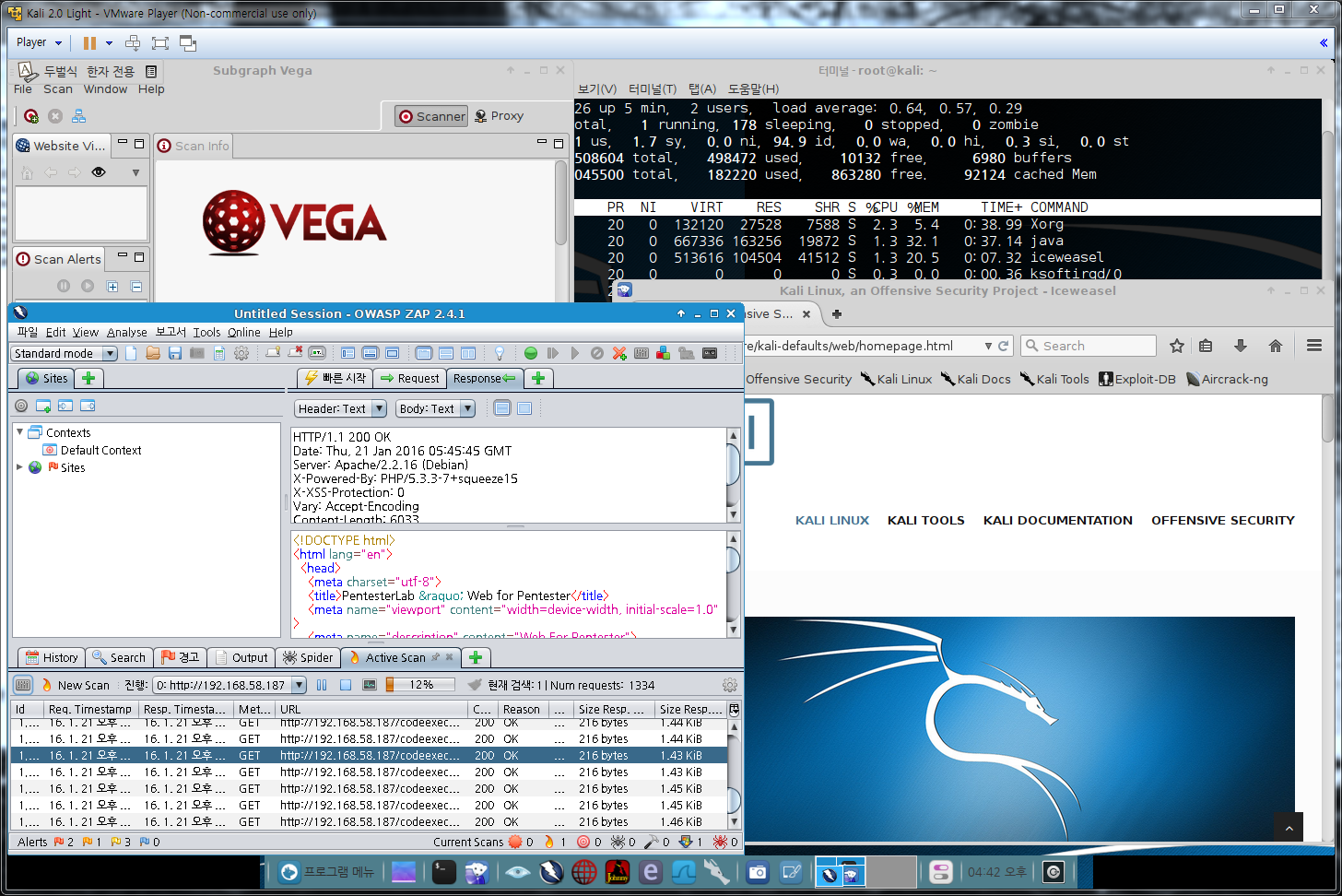1342x896 pixels.
Task: Open Vega proxy configuration network icon
Action: point(79,116)
